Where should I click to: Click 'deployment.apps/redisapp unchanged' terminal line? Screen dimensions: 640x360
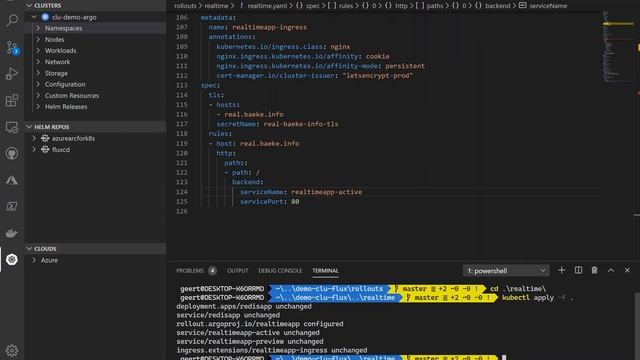pos(244,306)
